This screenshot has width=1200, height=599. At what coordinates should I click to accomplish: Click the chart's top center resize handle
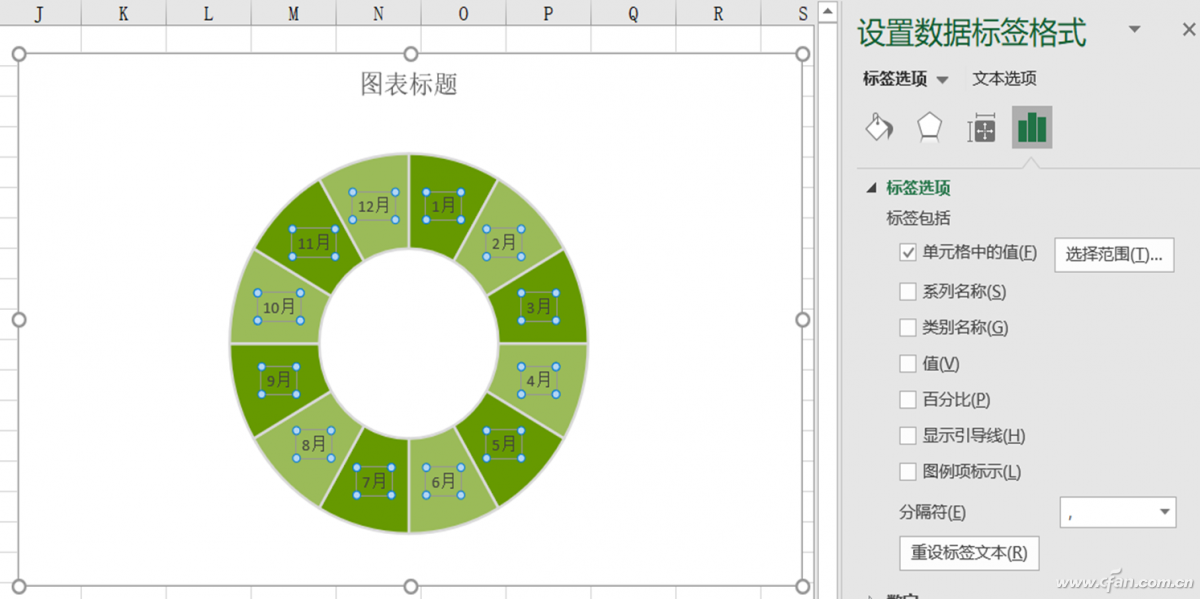(x=410, y=53)
